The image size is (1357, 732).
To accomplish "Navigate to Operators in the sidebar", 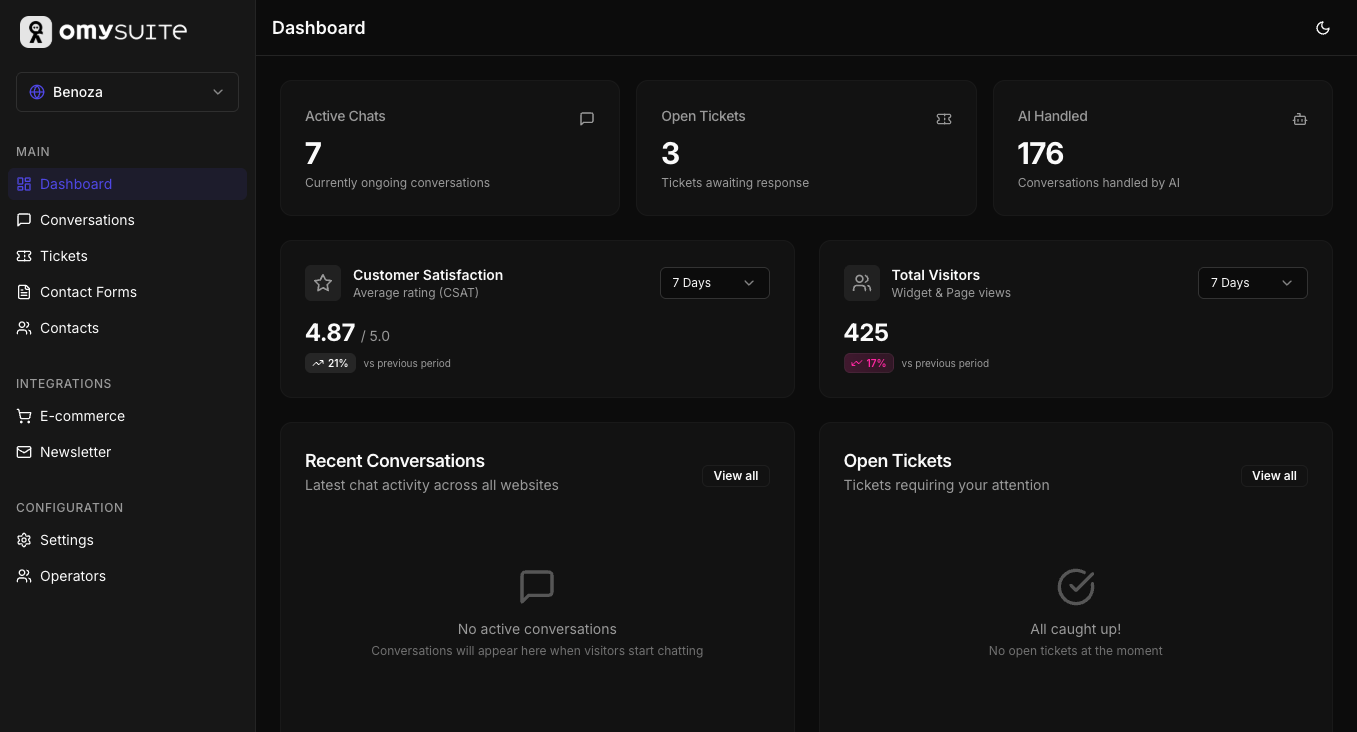I will pos(73,576).
